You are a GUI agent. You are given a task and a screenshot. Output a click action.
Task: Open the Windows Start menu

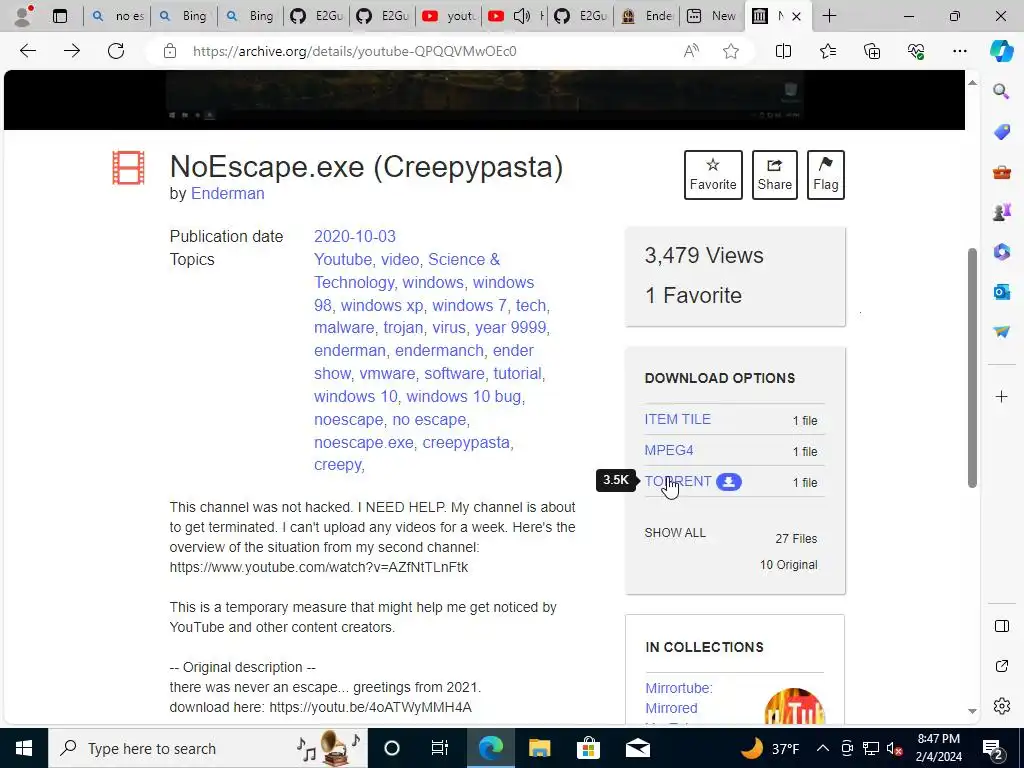(x=24, y=748)
